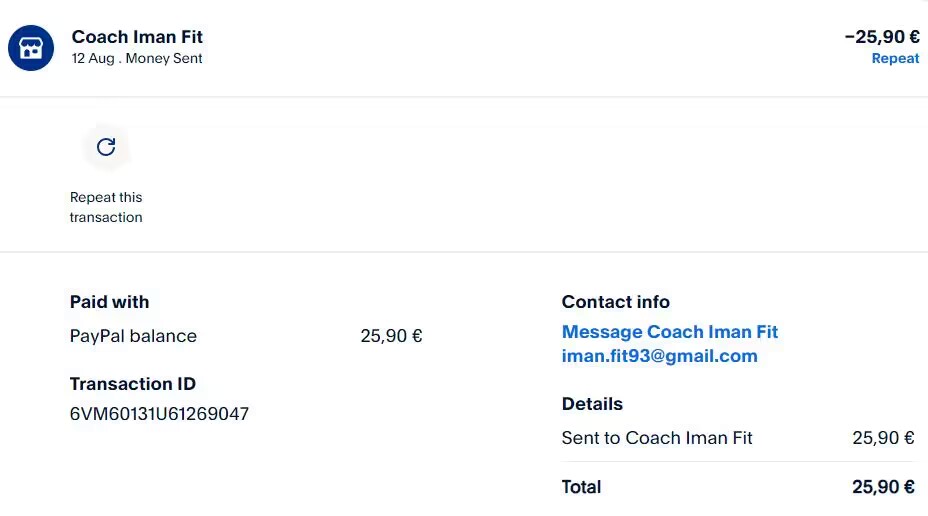The width and height of the screenshot is (928, 516).
Task: Click the "Contact info" heading
Action: (615, 302)
